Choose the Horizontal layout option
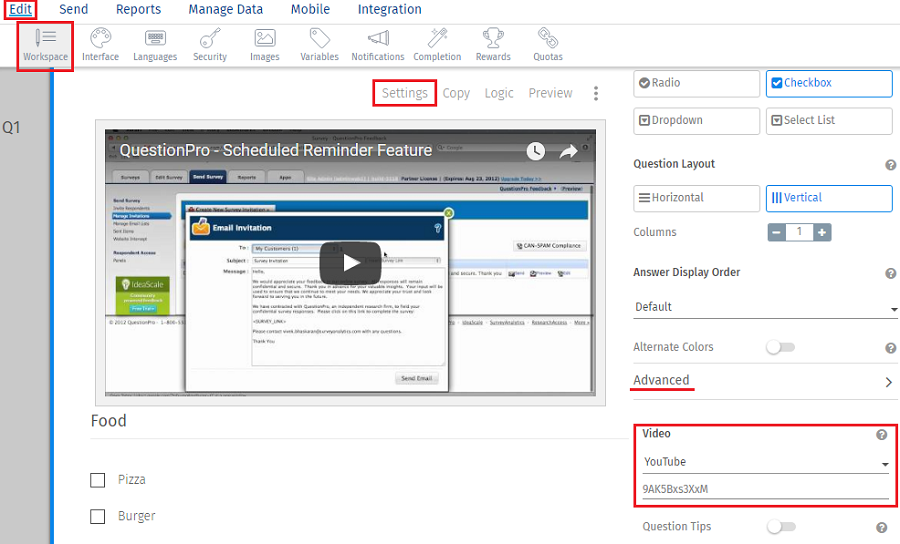 pyautogui.click(x=696, y=198)
